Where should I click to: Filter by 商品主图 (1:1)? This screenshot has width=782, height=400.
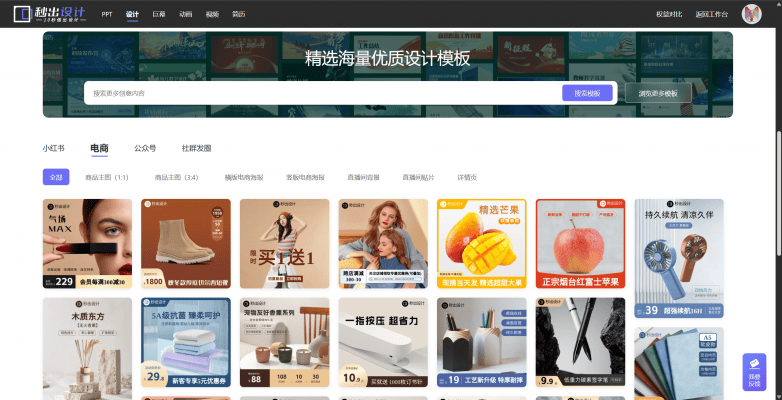[x=107, y=177]
